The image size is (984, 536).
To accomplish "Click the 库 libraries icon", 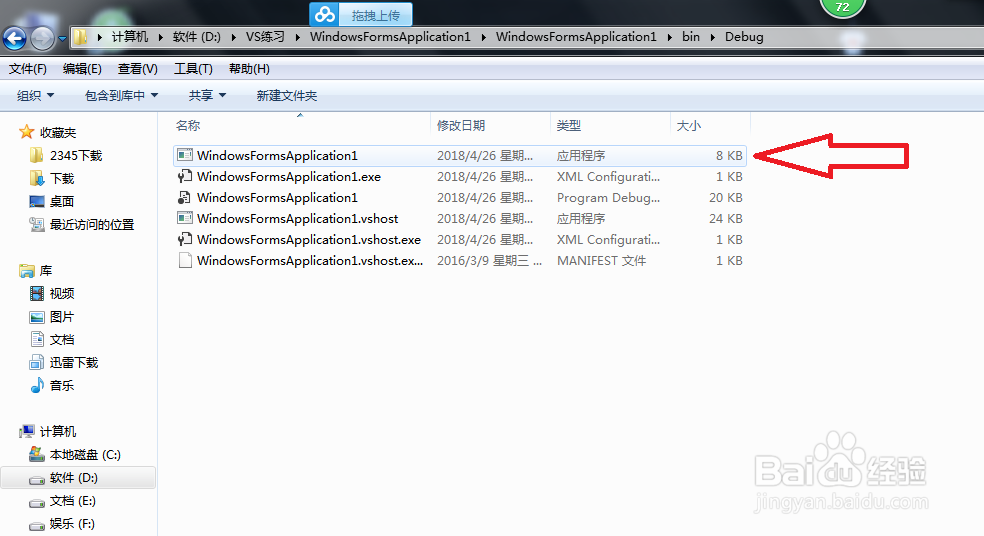I will point(27,271).
